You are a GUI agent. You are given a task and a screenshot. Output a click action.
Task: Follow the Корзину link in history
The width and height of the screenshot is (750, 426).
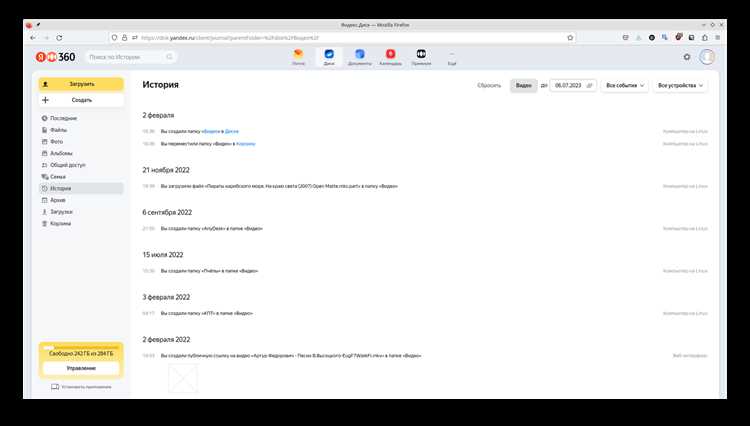click(x=246, y=143)
